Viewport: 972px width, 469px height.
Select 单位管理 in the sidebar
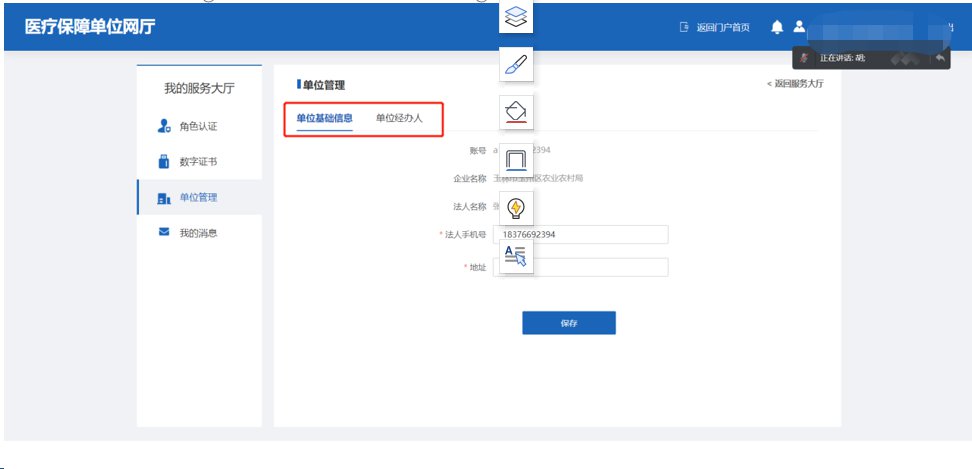click(x=197, y=198)
